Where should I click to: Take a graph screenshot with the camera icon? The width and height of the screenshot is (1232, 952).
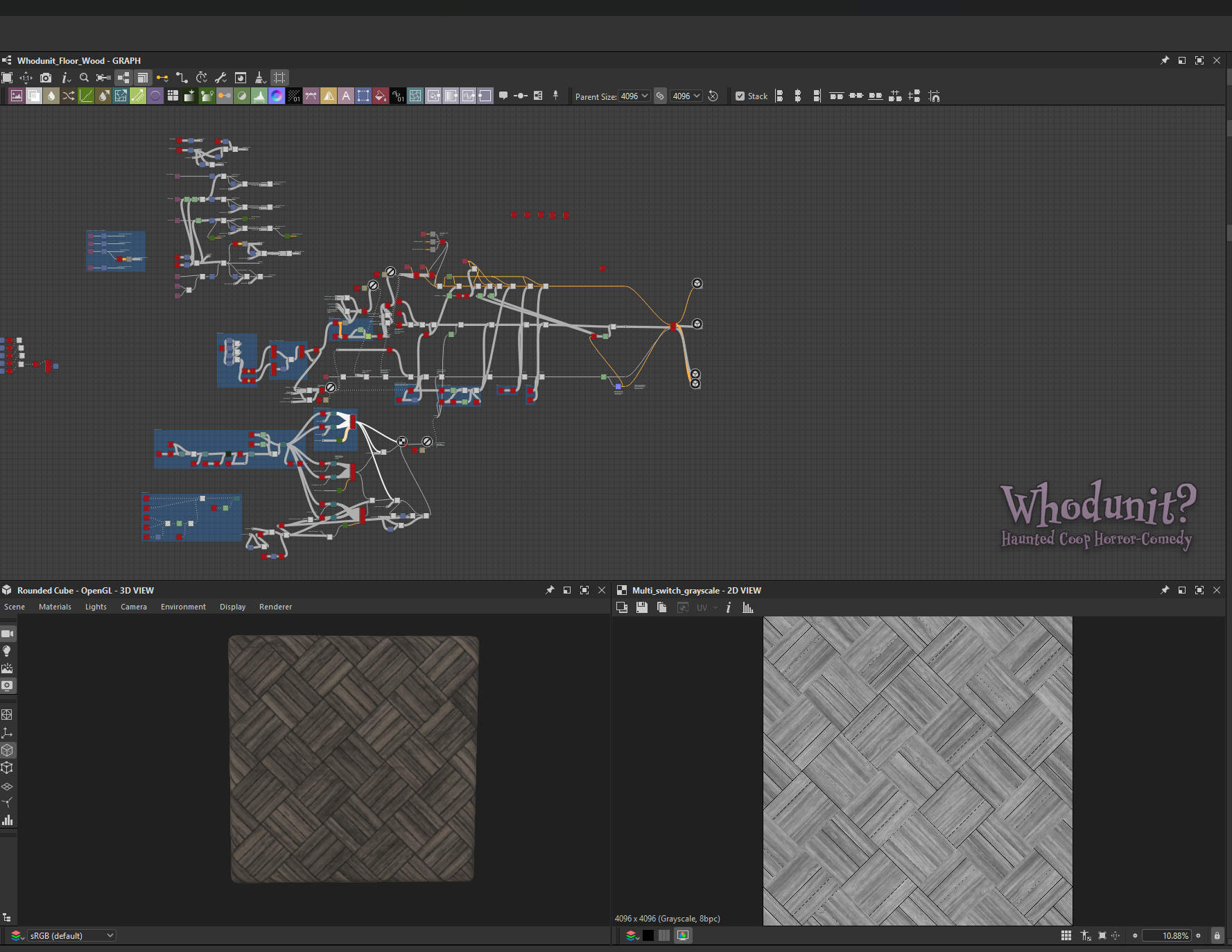coord(46,78)
